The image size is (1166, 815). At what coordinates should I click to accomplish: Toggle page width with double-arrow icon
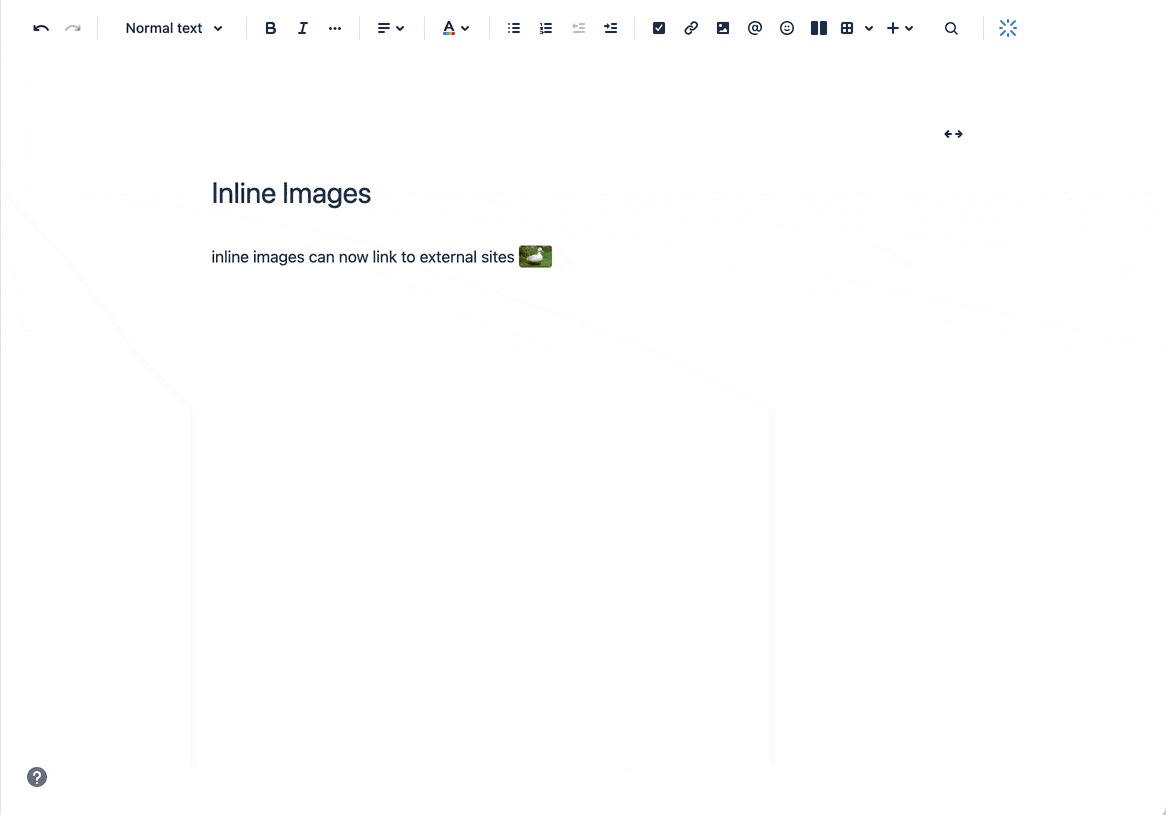[x=953, y=134]
